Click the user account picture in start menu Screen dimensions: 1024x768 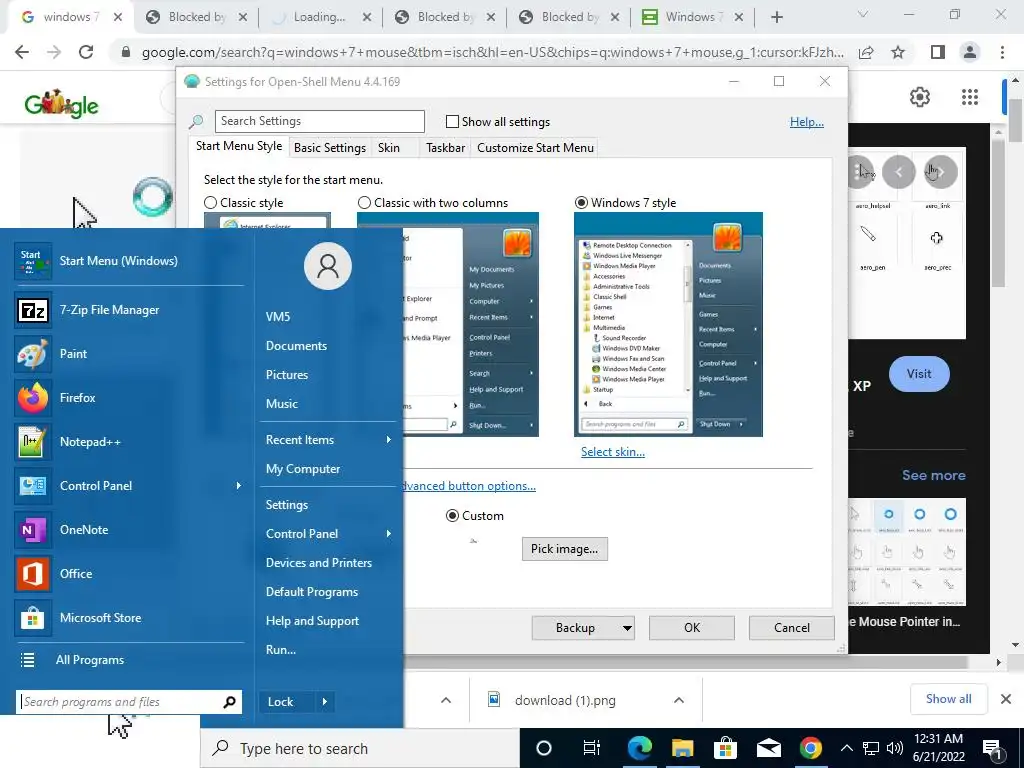pyautogui.click(x=328, y=266)
